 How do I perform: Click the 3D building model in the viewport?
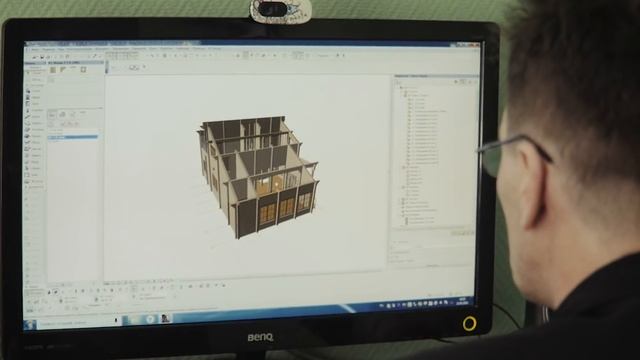258,177
